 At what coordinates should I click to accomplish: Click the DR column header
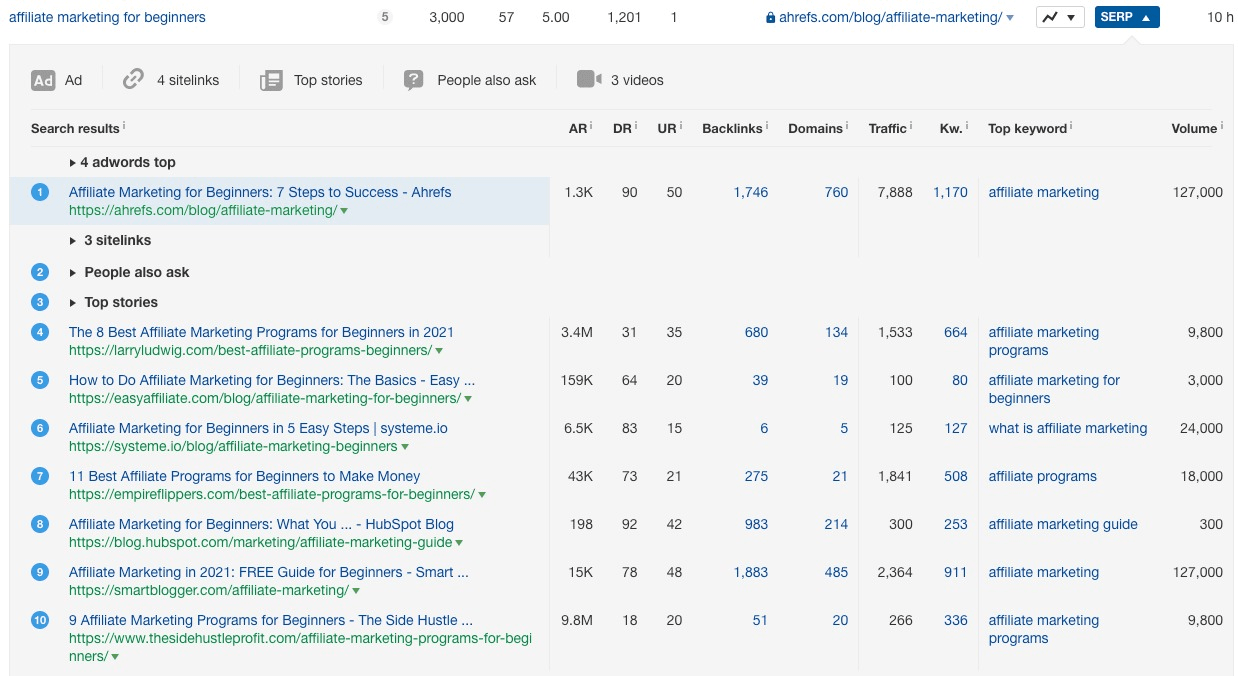click(x=622, y=128)
